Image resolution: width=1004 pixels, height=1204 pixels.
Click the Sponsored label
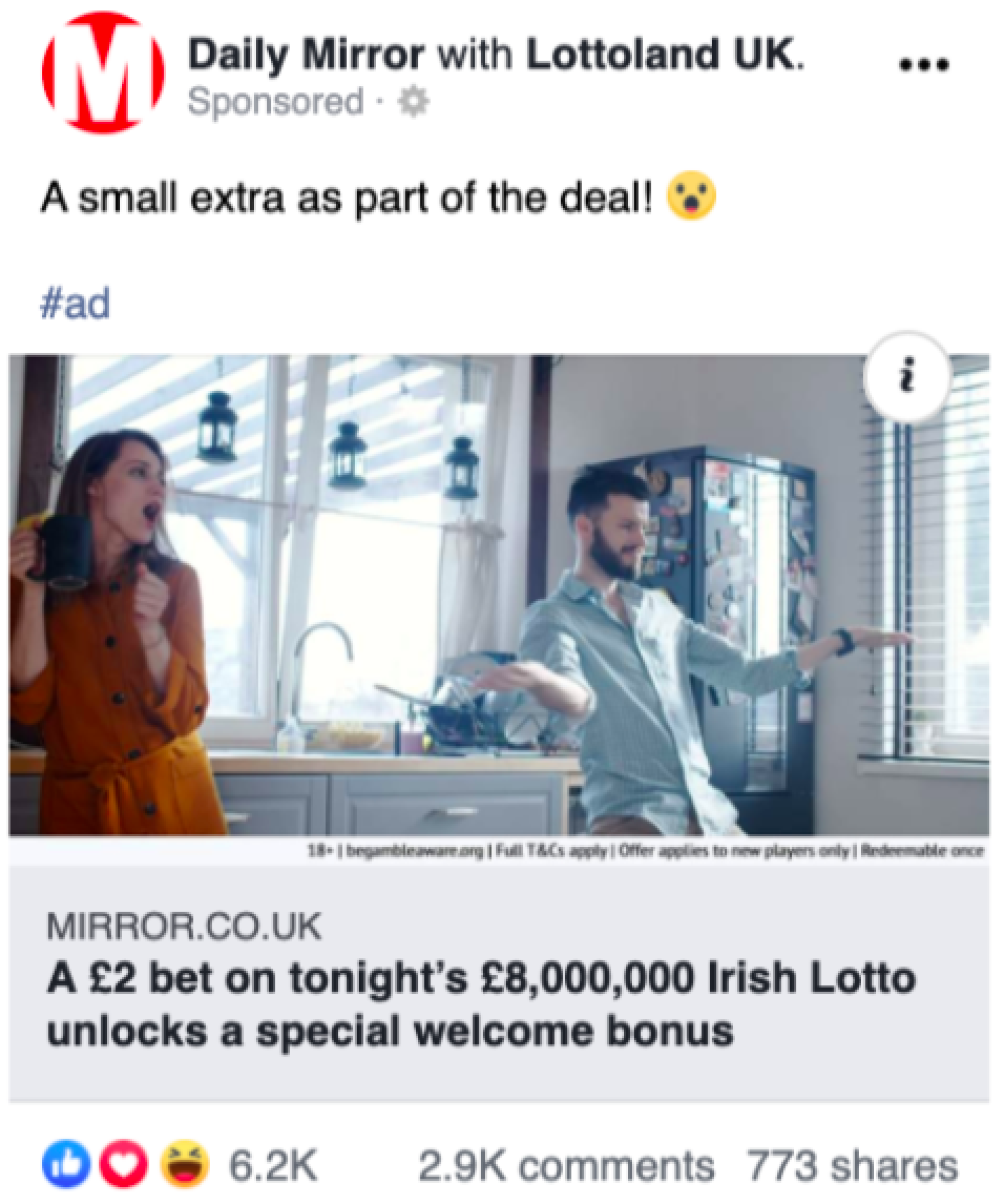click(276, 102)
